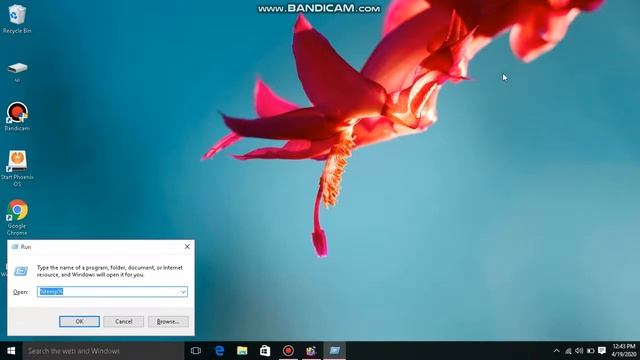
Task: Switch to Bandicam recorder taskbar button
Action: pyautogui.click(x=288, y=351)
